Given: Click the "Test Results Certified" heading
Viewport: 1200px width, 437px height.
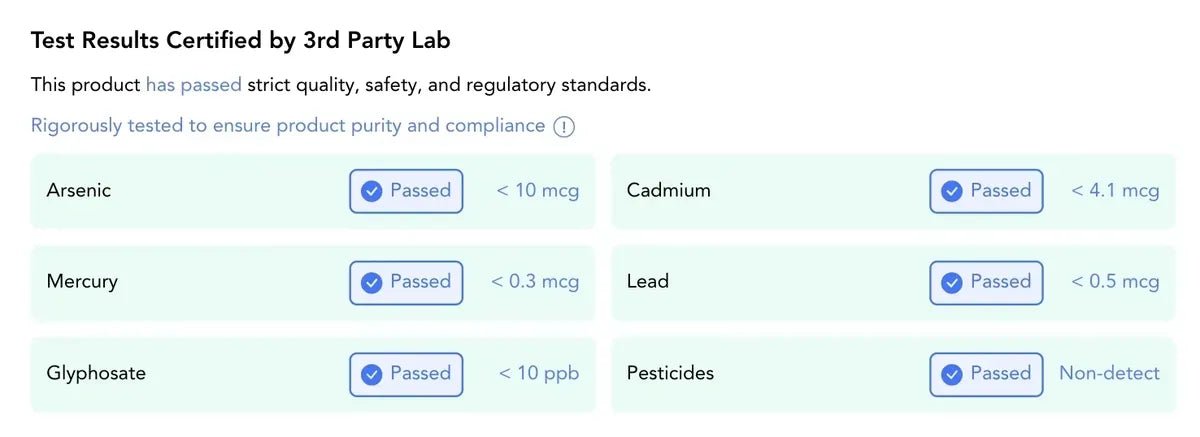Looking at the screenshot, I should [x=240, y=41].
